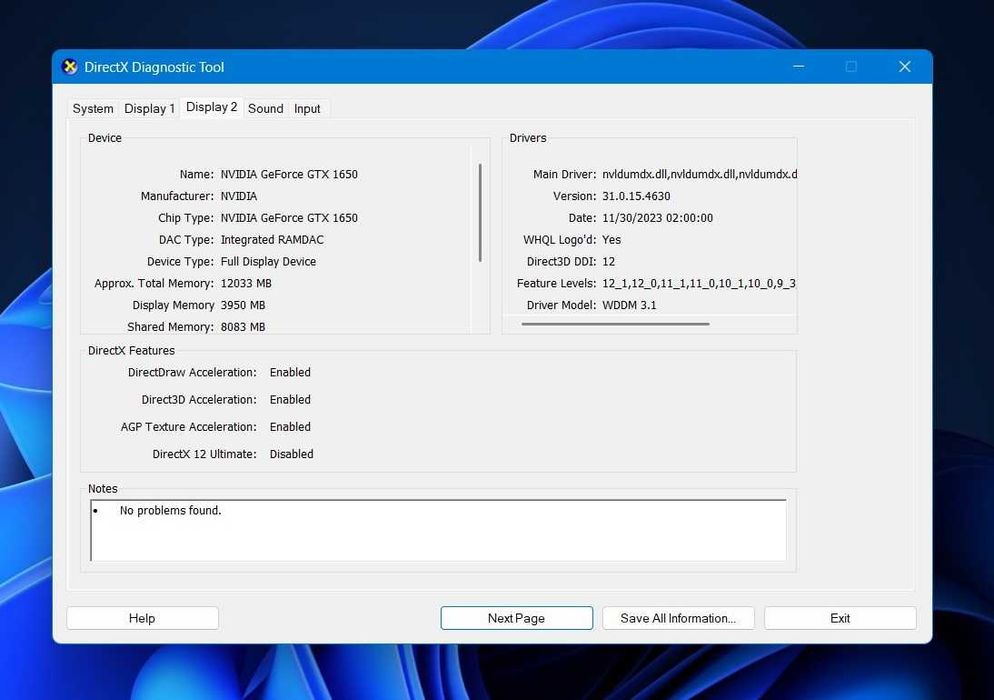
Task: Click the AGP Texture Acceleration Enabled status
Action: (x=290, y=427)
